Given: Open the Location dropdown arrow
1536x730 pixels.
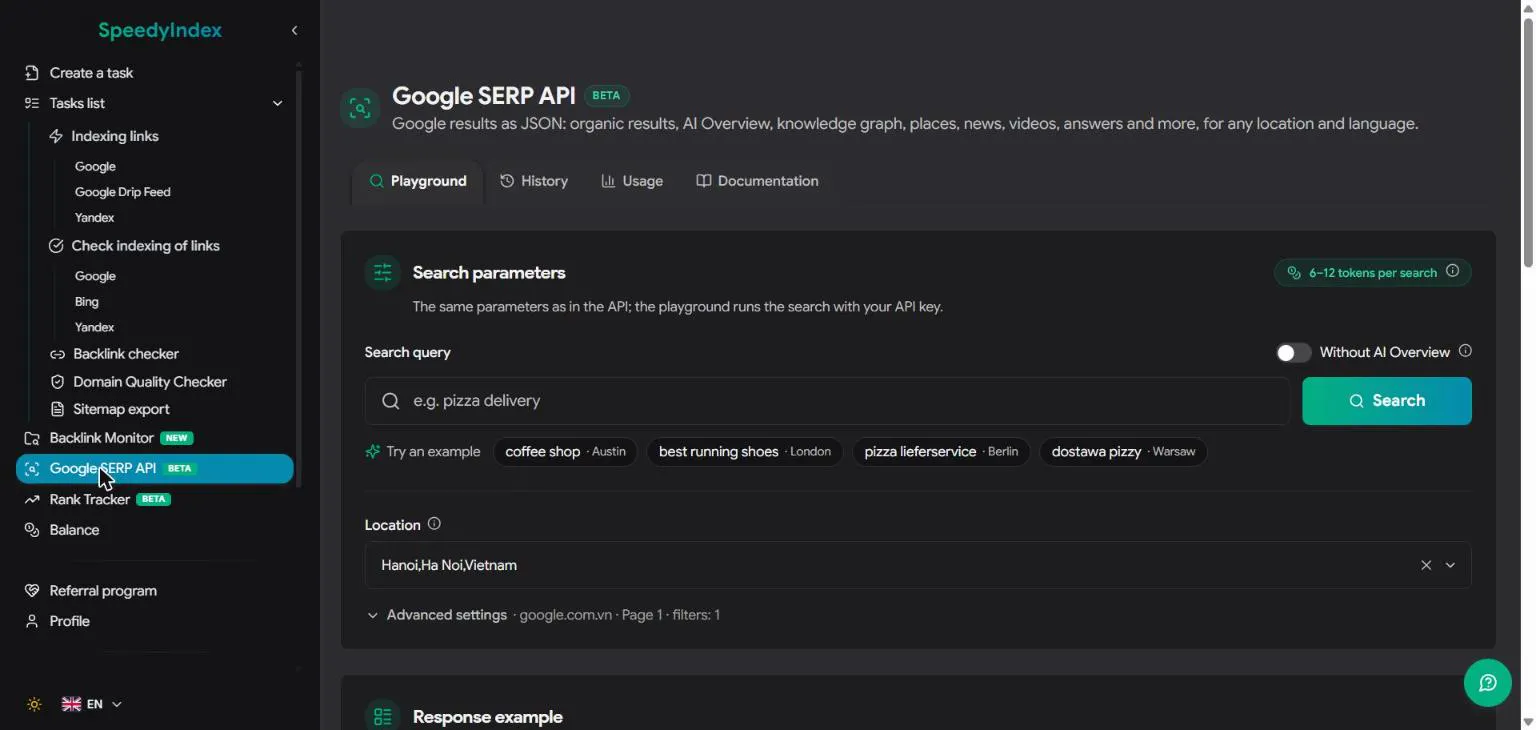Looking at the screenshot, I should click(1450, 565).
